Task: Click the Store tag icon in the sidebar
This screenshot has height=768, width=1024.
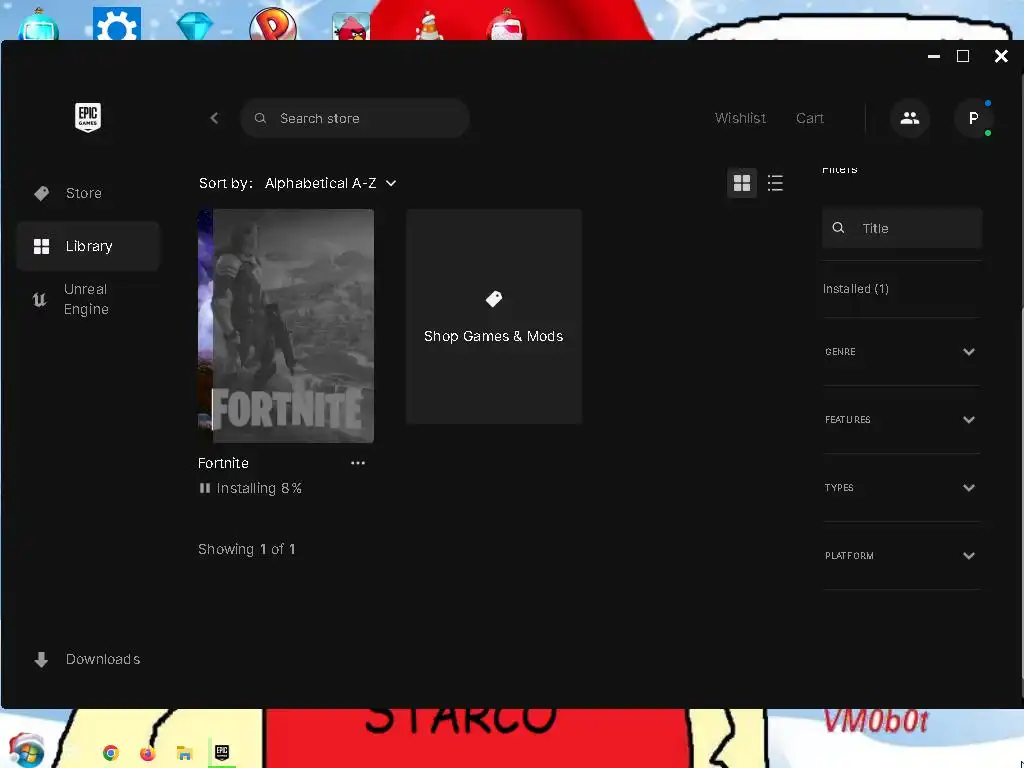Action: (41, 193)
